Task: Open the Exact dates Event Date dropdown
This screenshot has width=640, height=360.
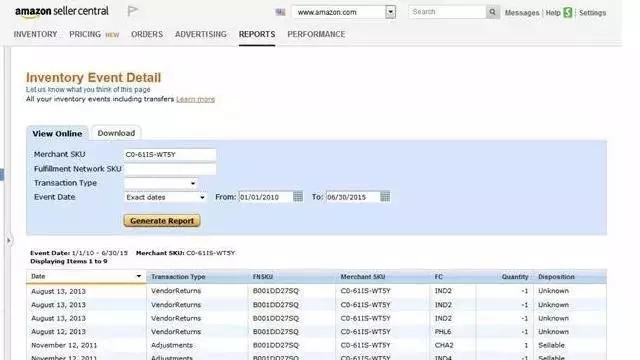Action: 165,197
